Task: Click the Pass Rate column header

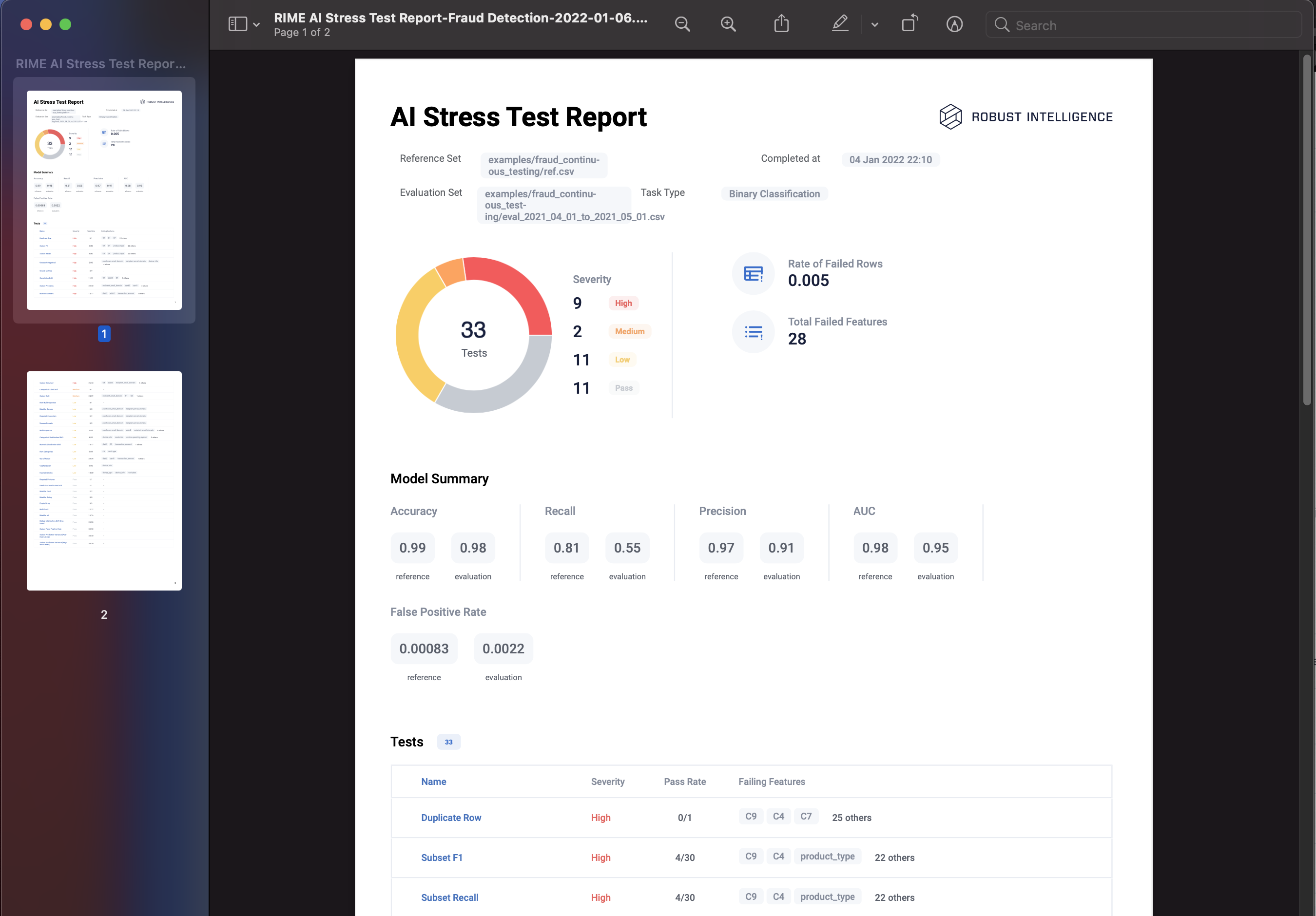Action: pyautogui.click(x=685, y=782)
